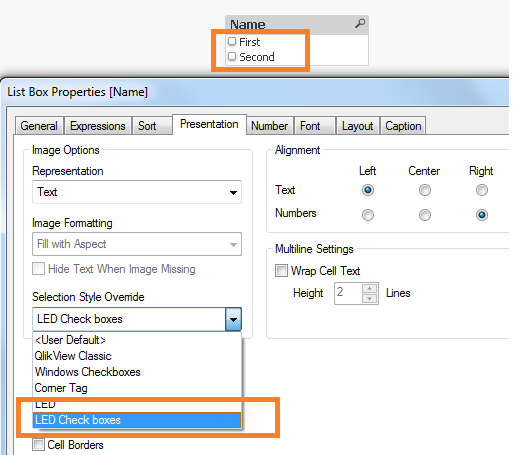
Task: Check the First LED checkbox
Action: pos(232,41)
